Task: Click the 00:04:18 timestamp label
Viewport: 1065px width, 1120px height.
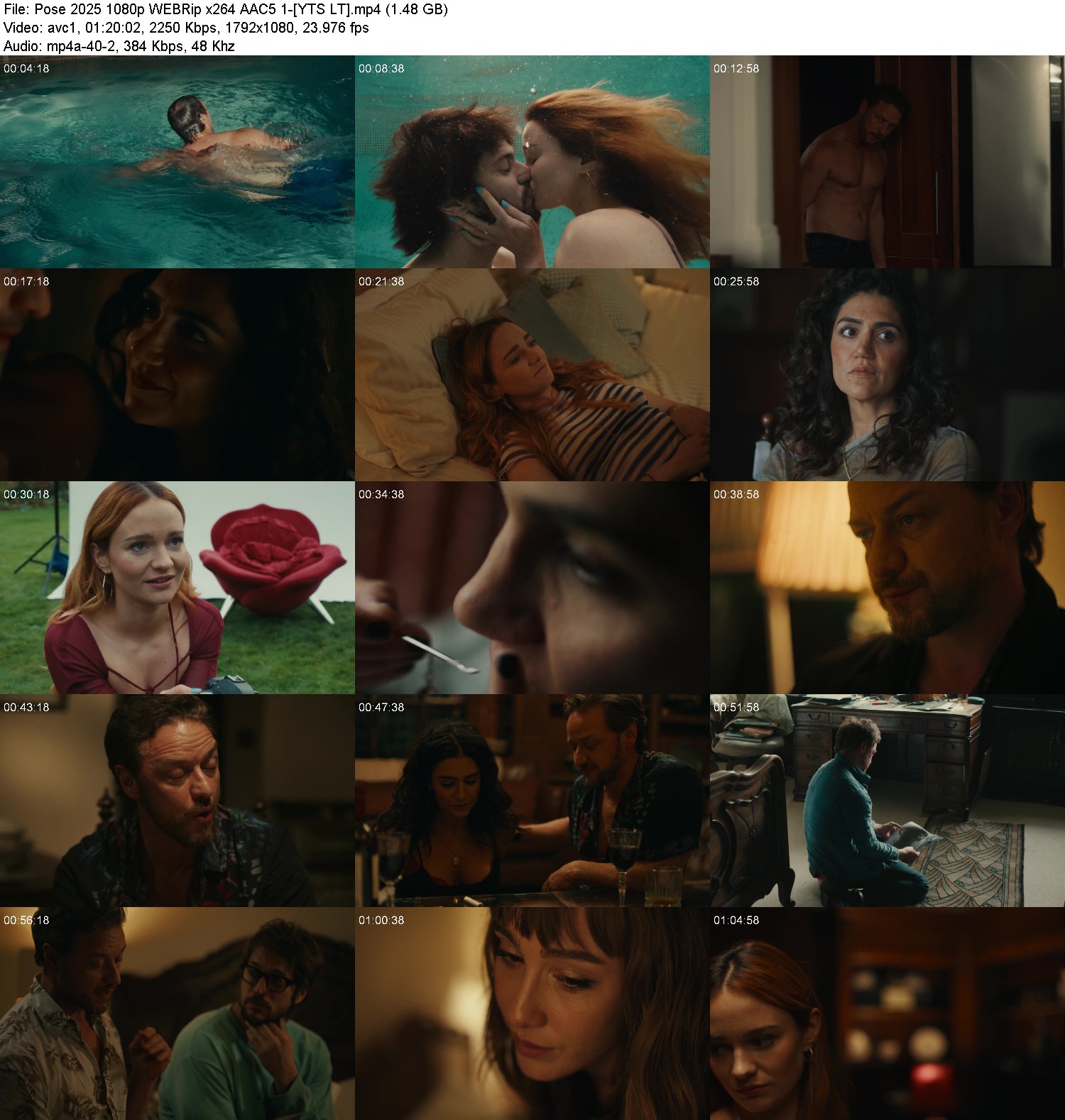Action: tap(26, 69)
